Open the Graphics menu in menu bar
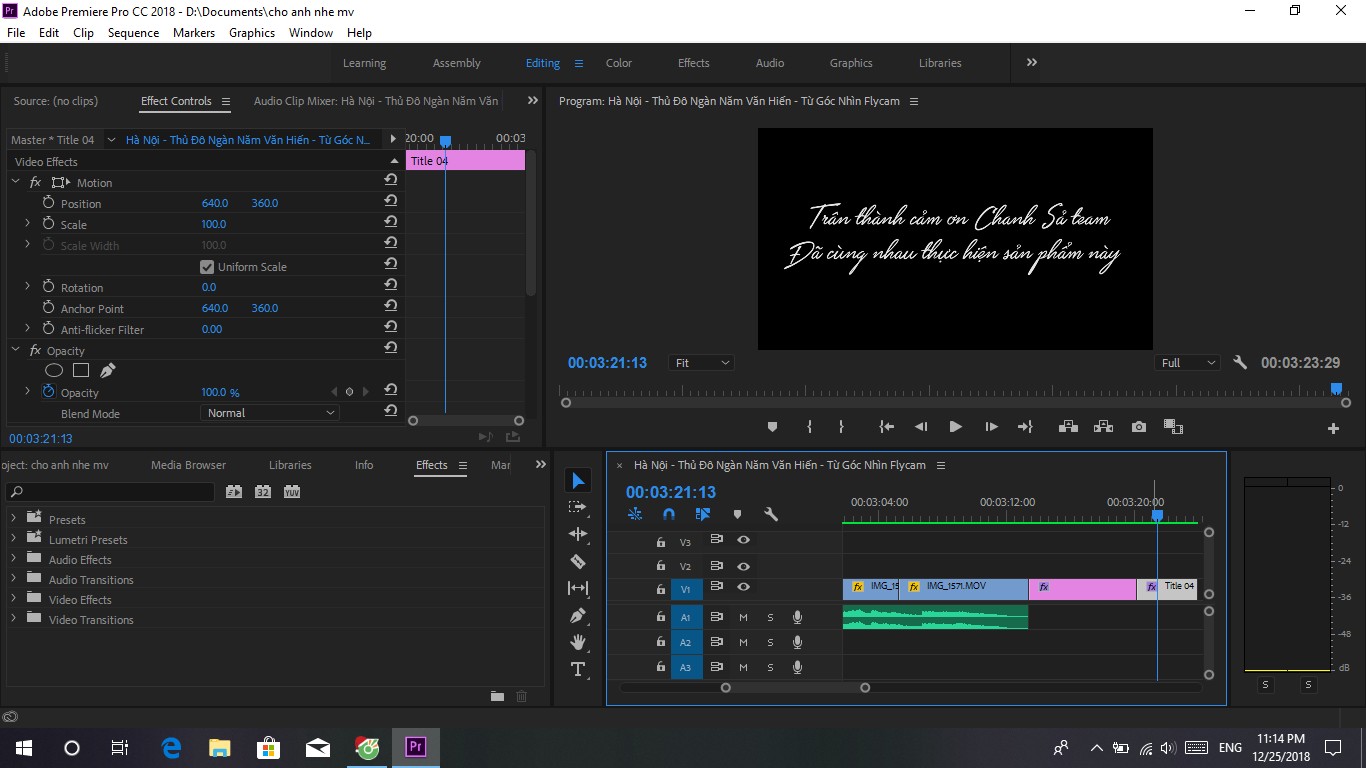The image size is (1366, 768). coord(252,33)
